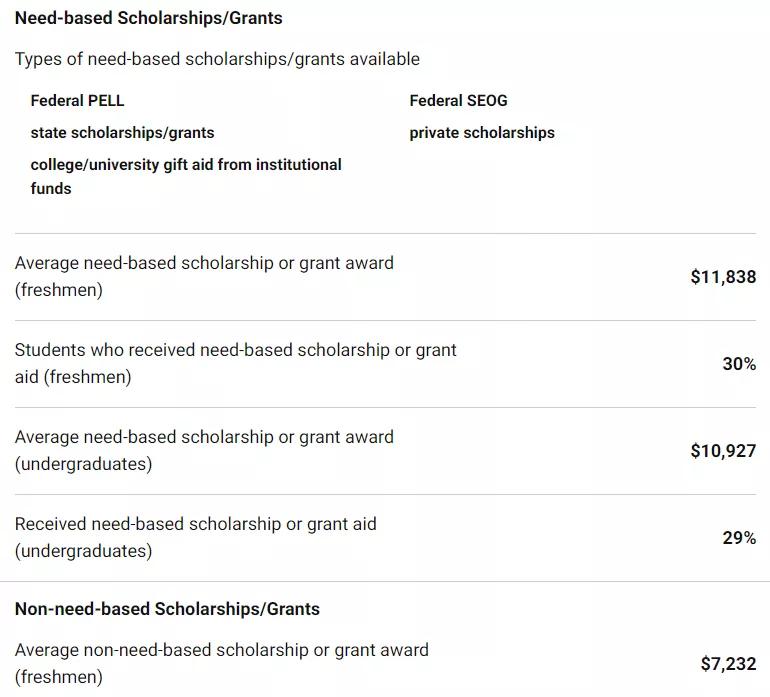The height and width of the screenshot is (697, 770).
Task: Click the Non-need-based Scholarships/Grants heading
Action: click(x=167, y=609)
